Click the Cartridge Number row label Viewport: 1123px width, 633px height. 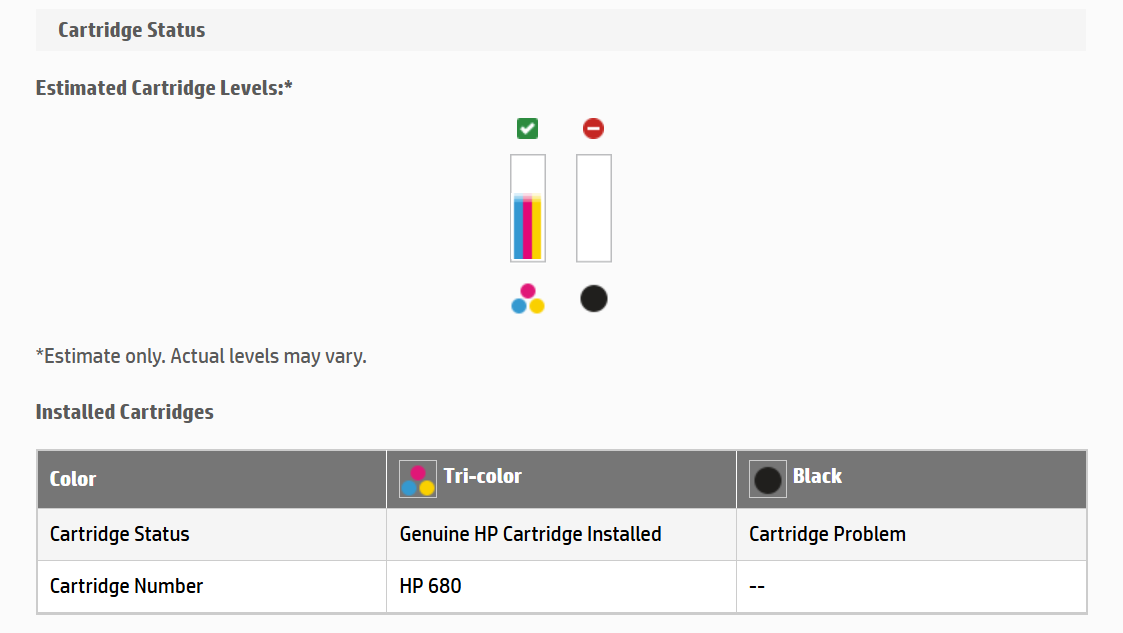pos(124,586)
